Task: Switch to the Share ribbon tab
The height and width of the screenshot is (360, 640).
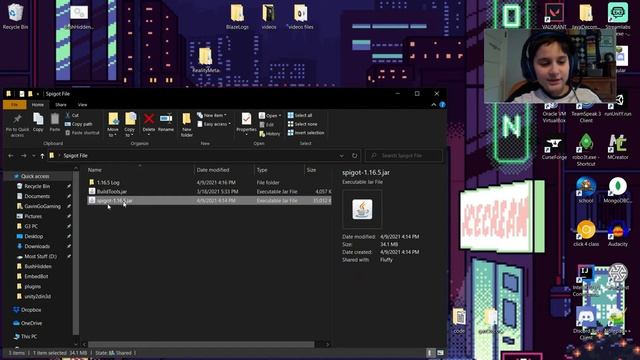Action: coord(61,105)
